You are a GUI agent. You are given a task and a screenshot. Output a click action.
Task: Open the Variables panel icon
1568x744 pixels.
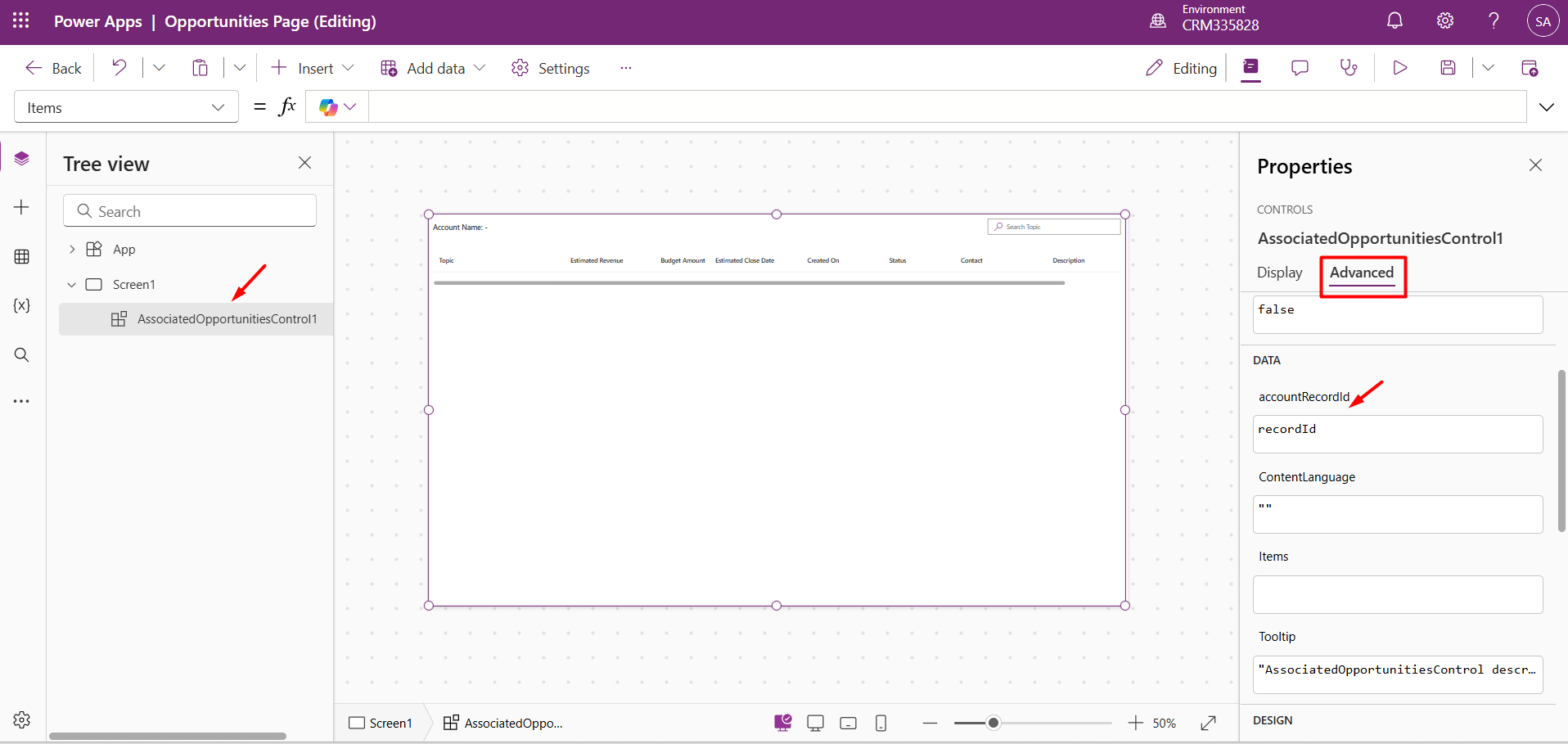click(22, 306)
